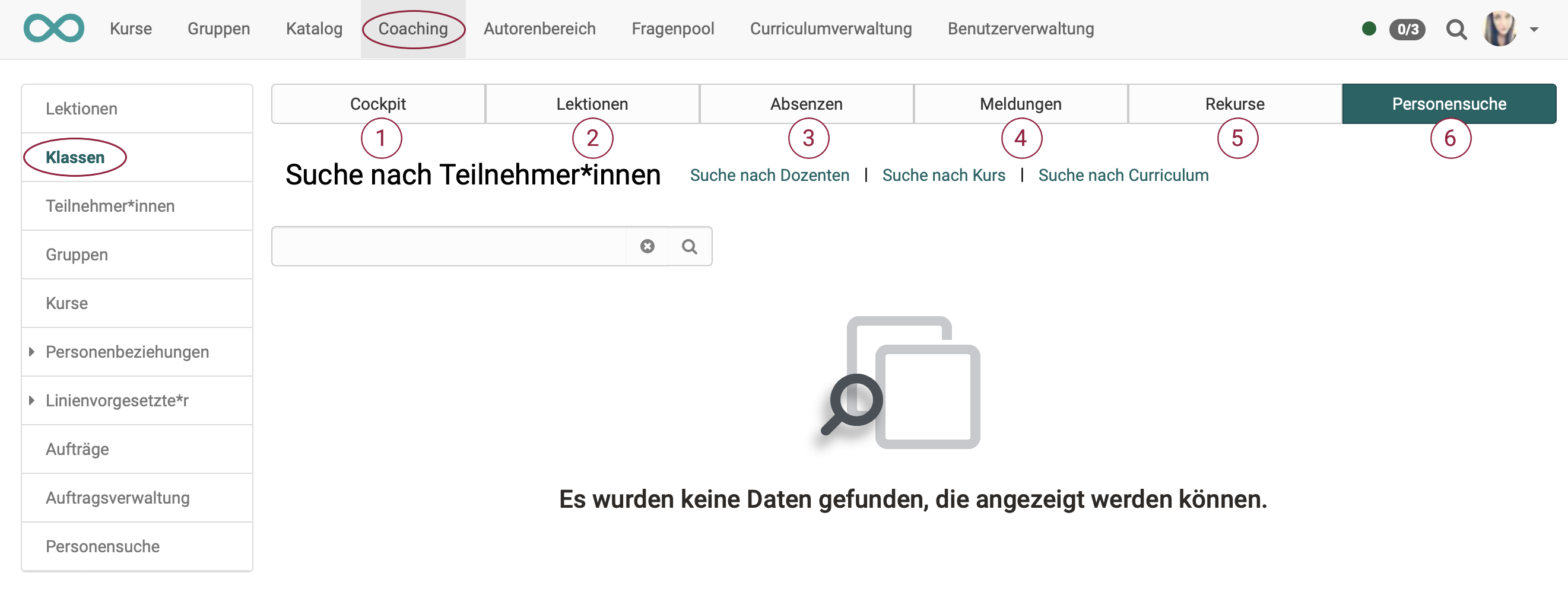
Task: Open the Rekurse tab
Action: (x=1235, y=103)
